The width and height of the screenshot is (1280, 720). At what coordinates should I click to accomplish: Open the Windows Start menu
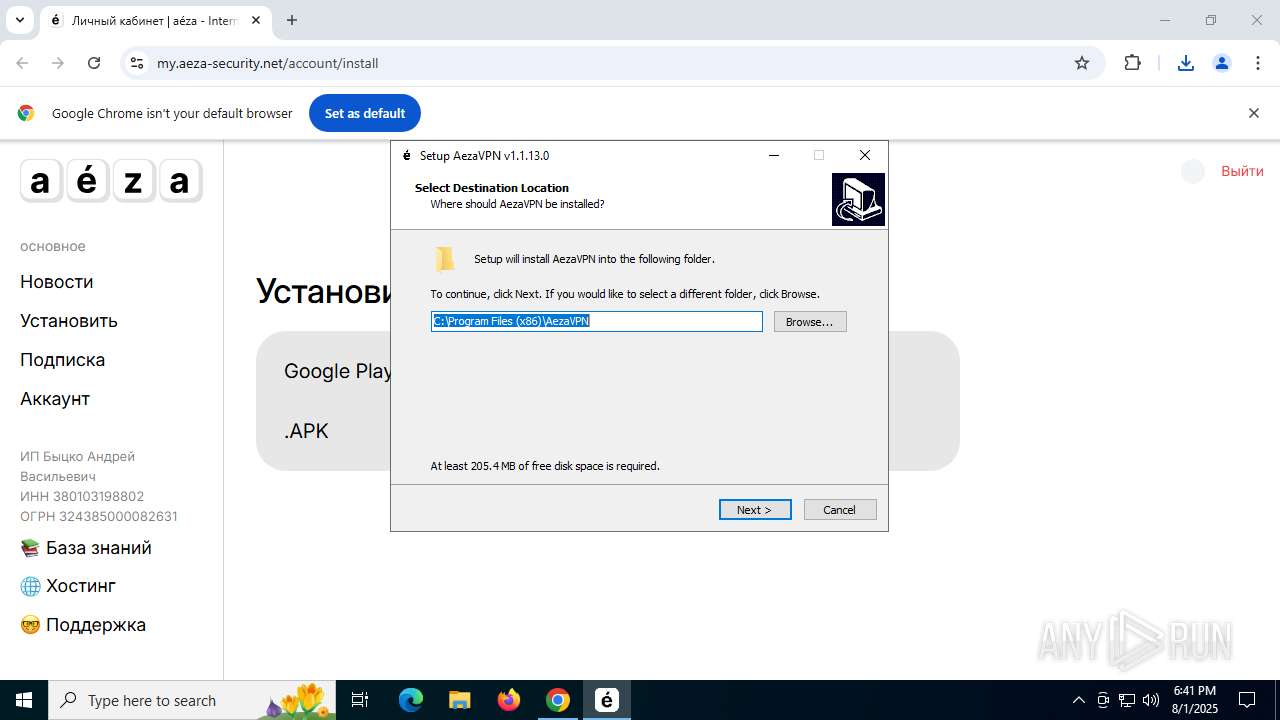(24, 700)
